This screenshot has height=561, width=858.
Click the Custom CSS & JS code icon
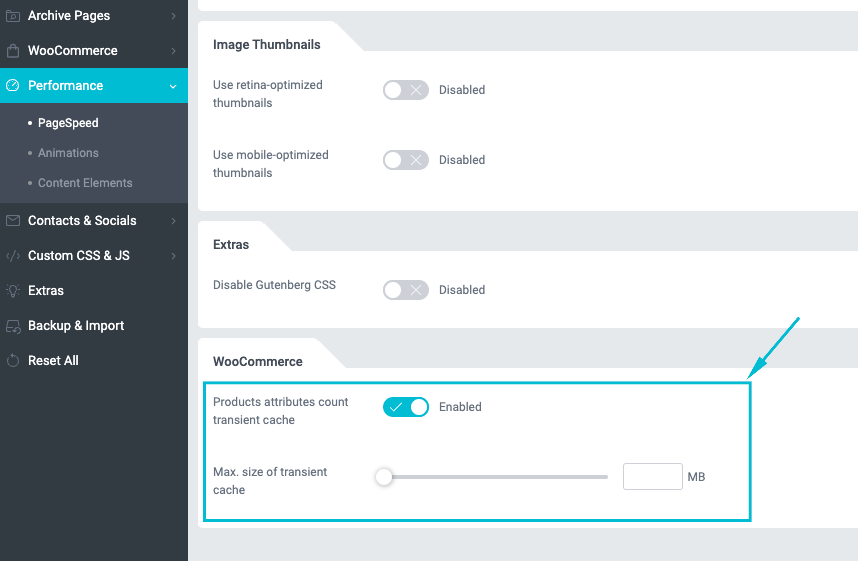12,256
